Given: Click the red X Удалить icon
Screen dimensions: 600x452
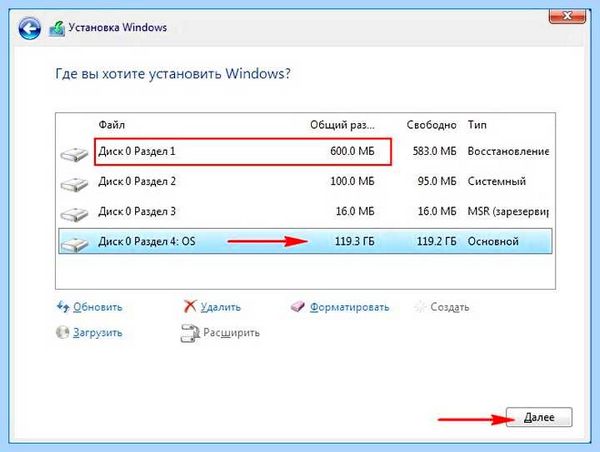Looking at the screenshot, I should pyautogui.click(x=190, y=306).
